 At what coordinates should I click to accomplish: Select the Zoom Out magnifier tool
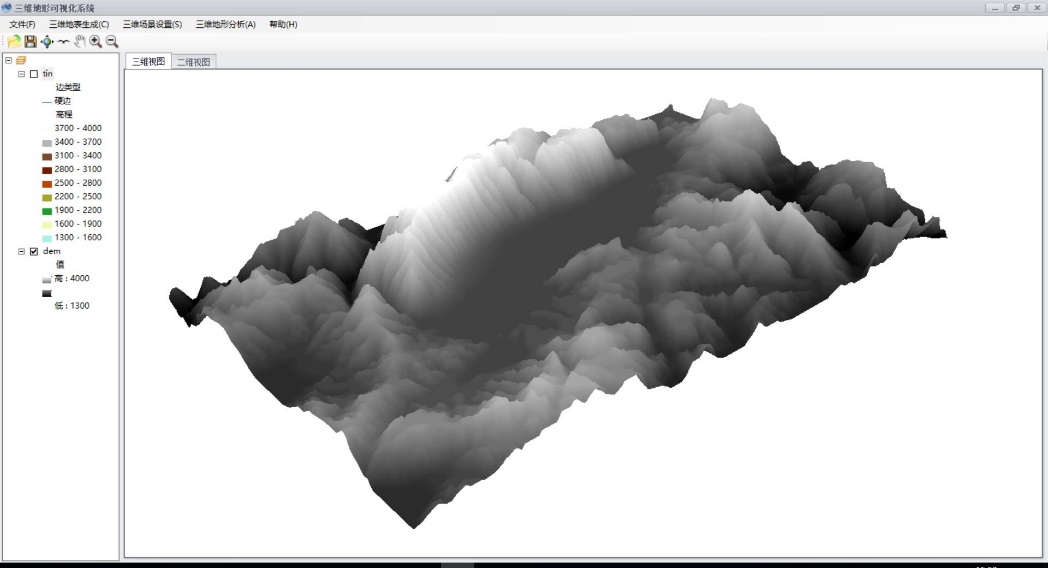point(112,41)
